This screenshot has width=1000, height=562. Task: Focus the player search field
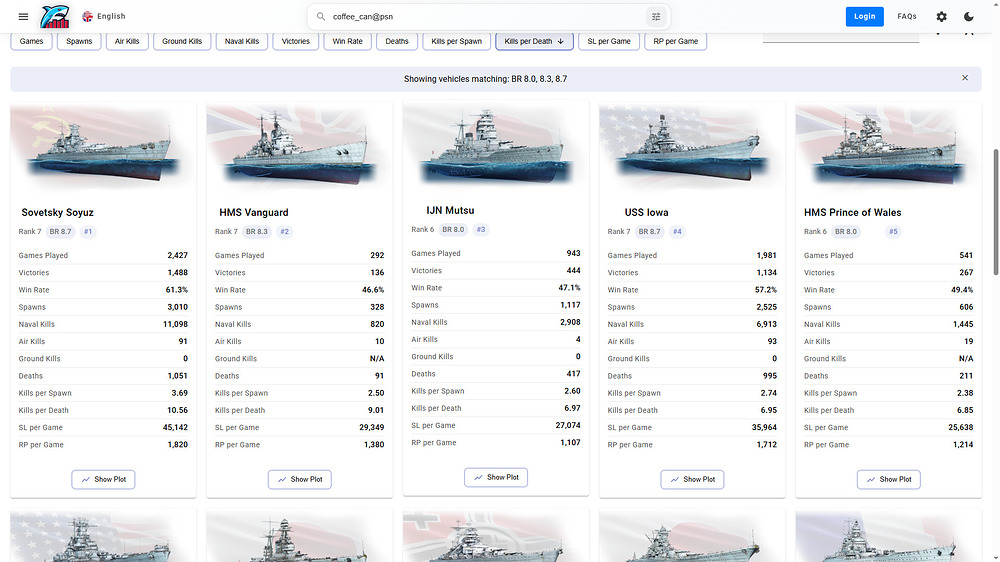click(x=487, y=17)
